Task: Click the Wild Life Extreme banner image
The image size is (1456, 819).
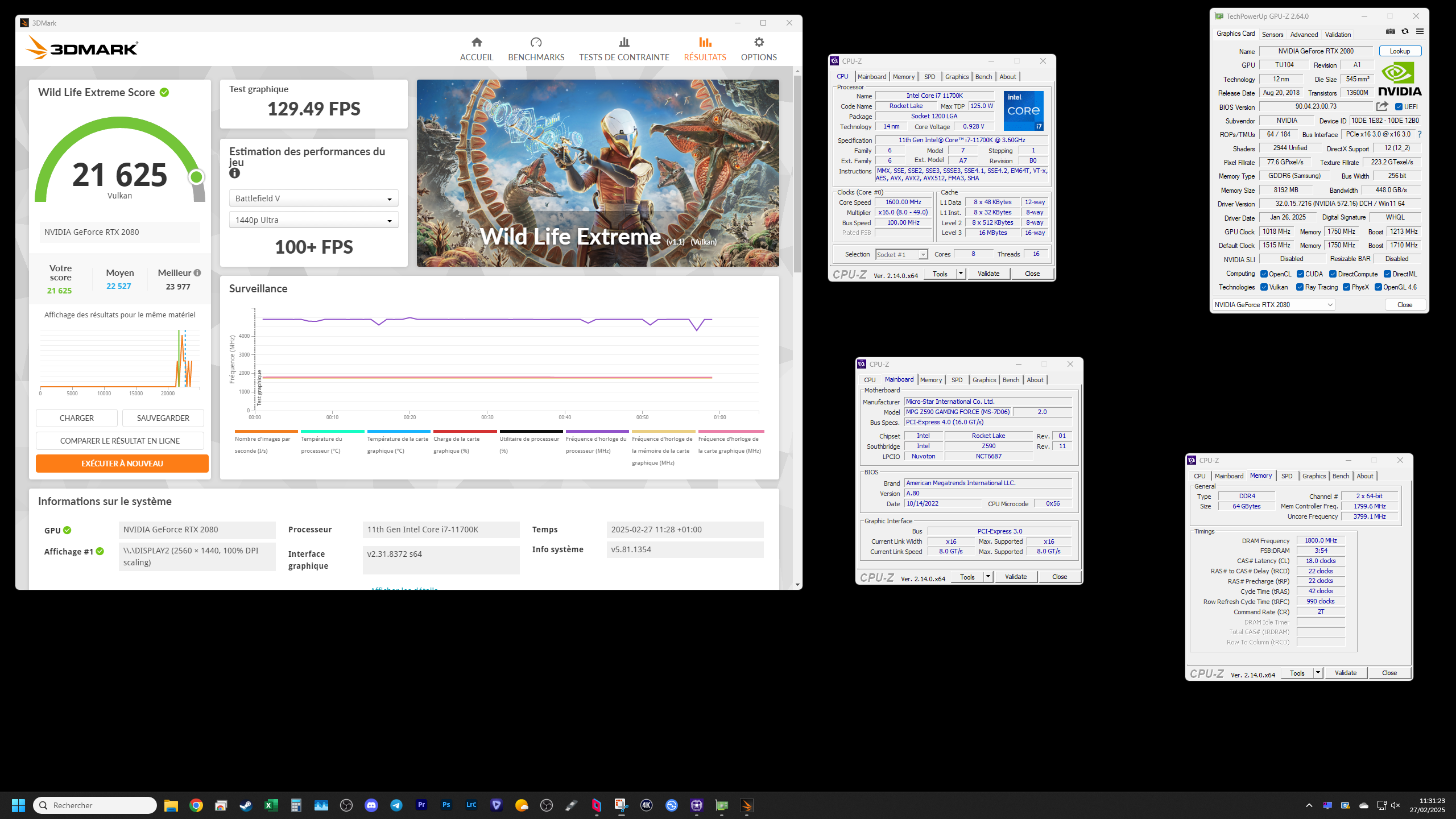Action: point(598,173)
